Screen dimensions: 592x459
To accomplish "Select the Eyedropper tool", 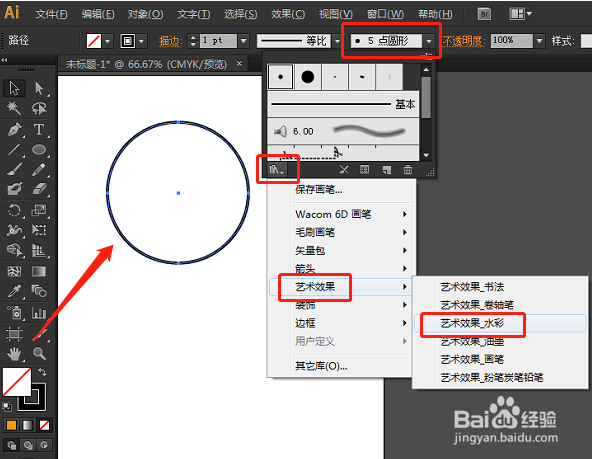I will click(x=14, y=291).
